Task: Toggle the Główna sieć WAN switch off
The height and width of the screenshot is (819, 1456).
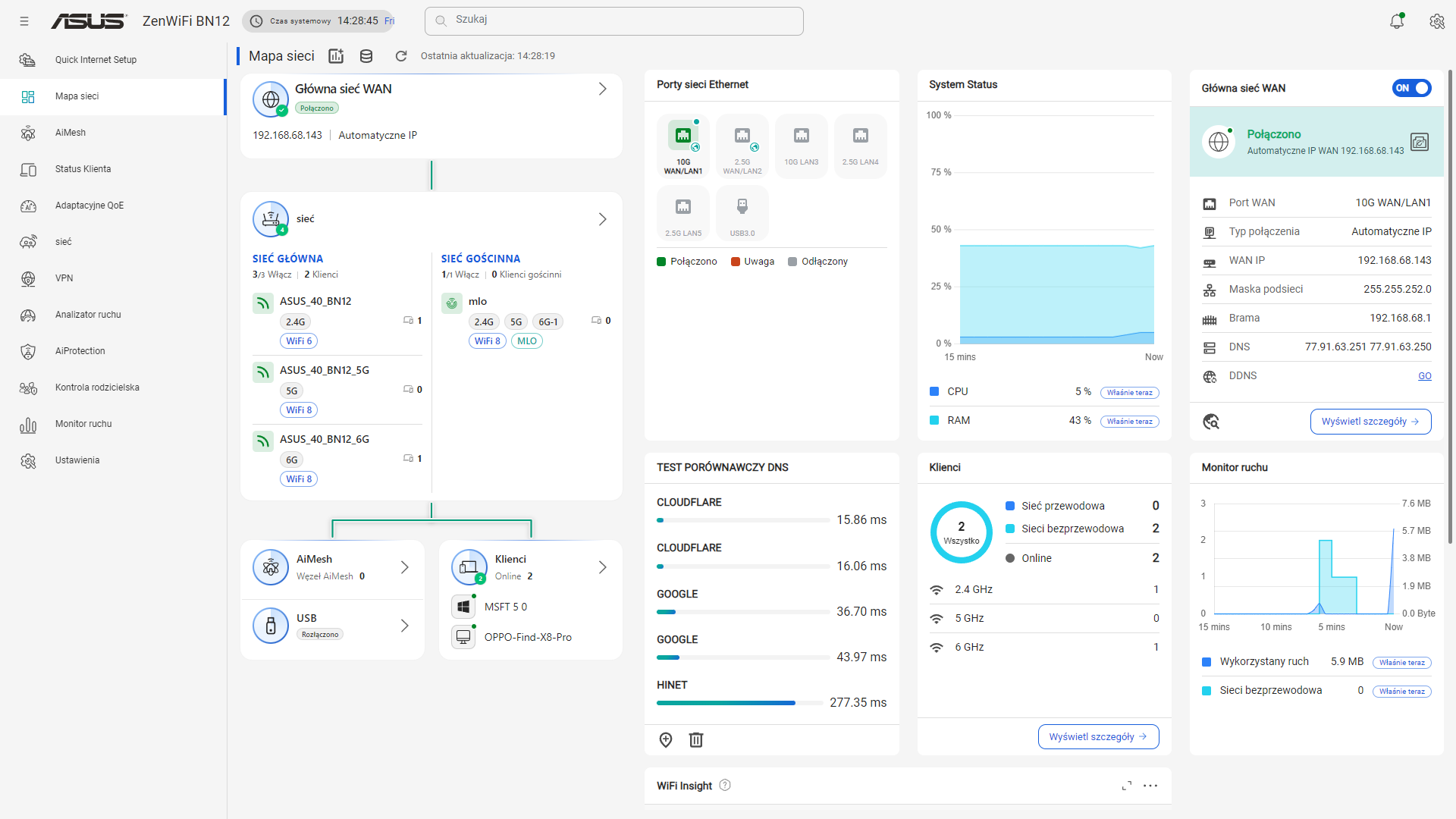Action: 1411,88
